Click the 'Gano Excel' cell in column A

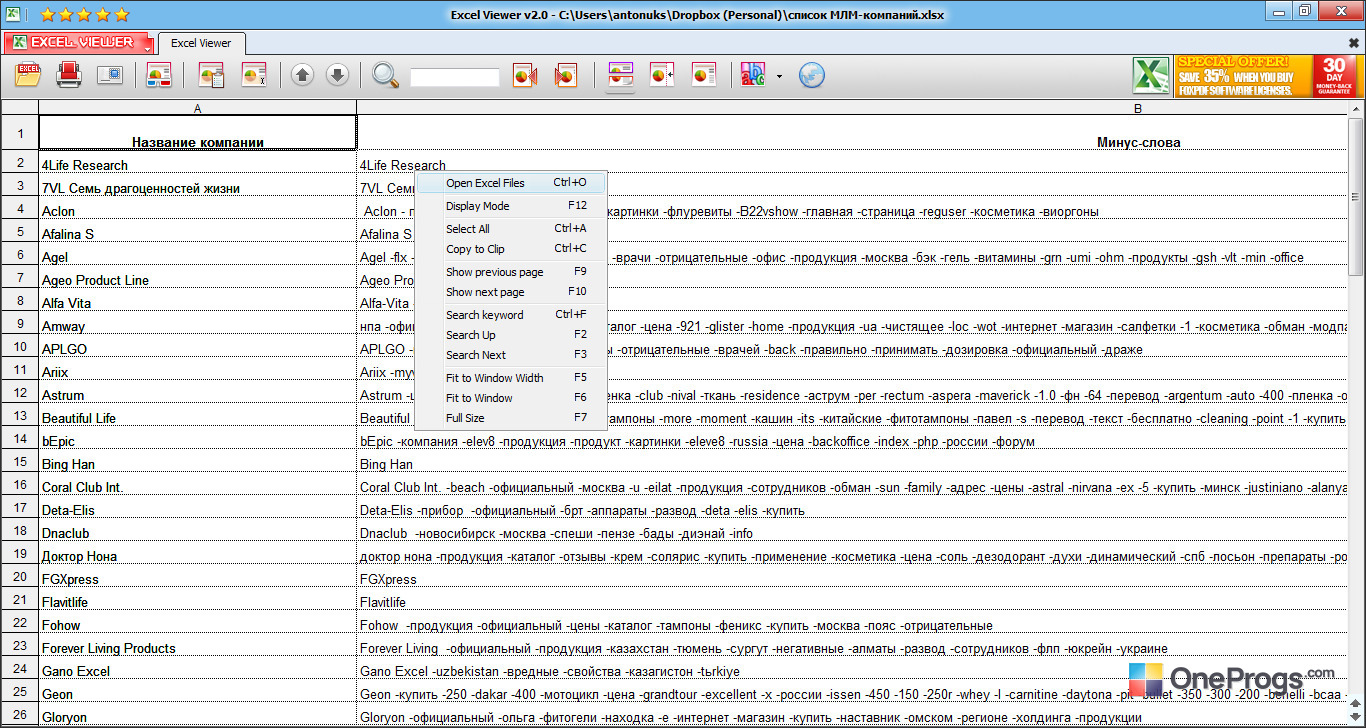click(198, 670)
